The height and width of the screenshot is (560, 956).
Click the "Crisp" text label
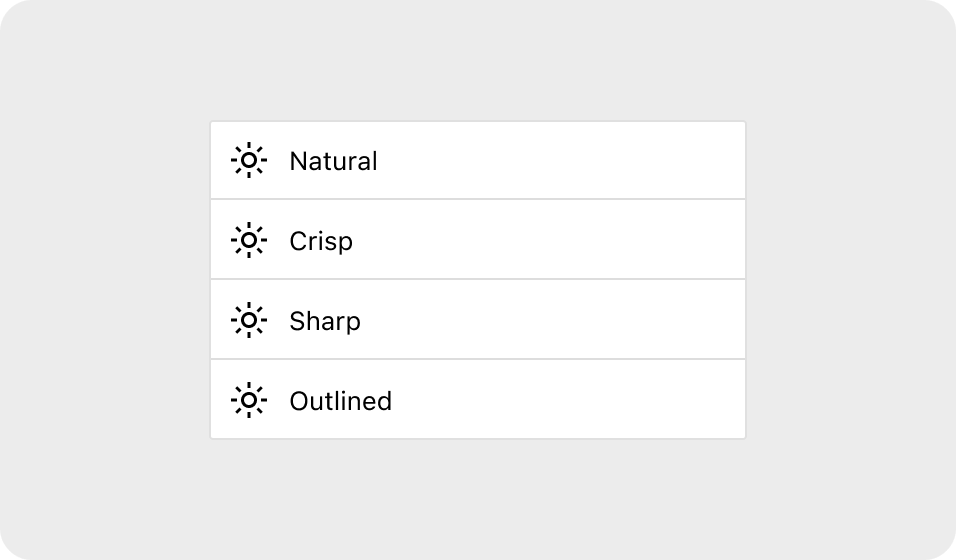pos(321,241)
